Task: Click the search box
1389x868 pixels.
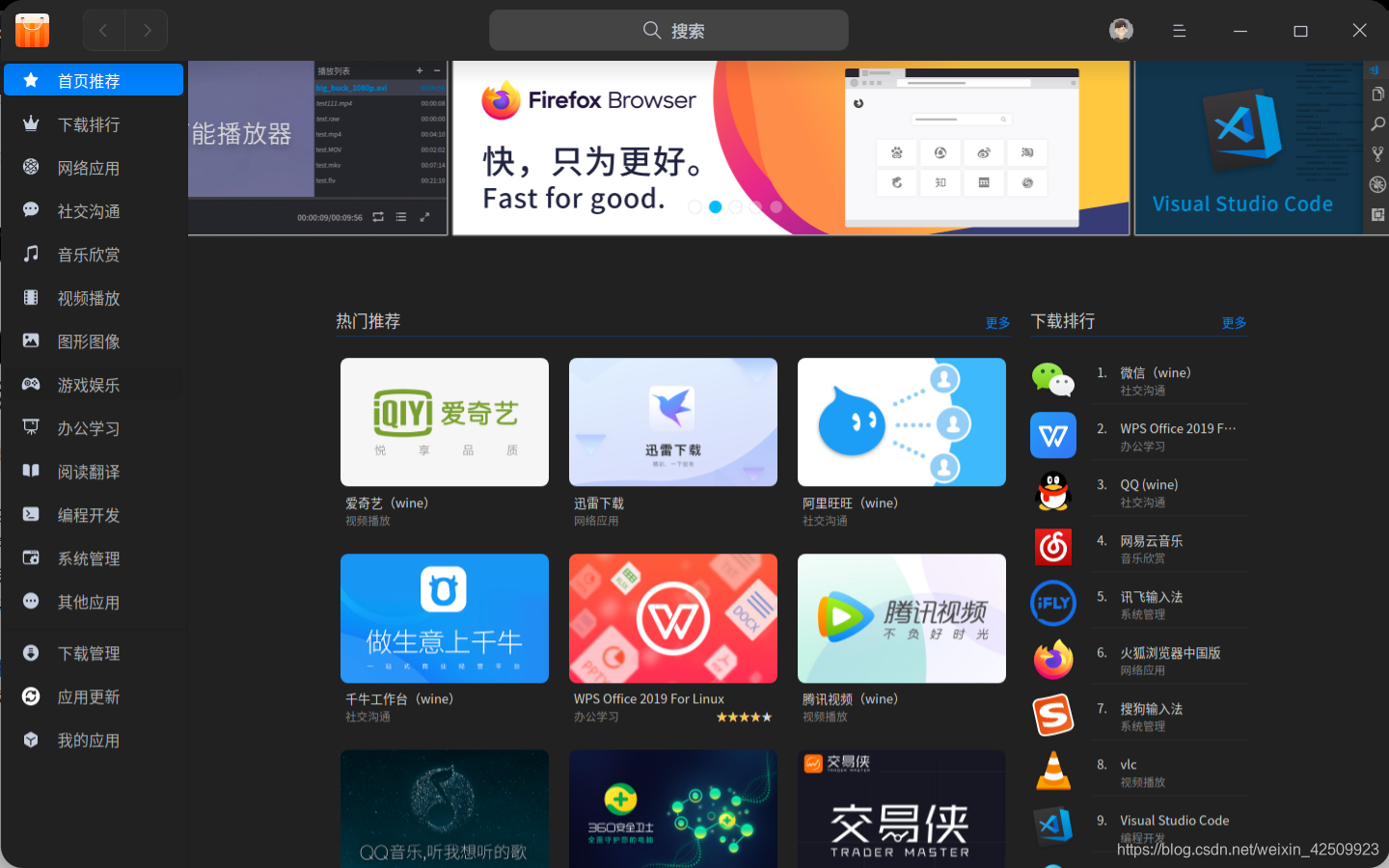Action: pos(668,31)
